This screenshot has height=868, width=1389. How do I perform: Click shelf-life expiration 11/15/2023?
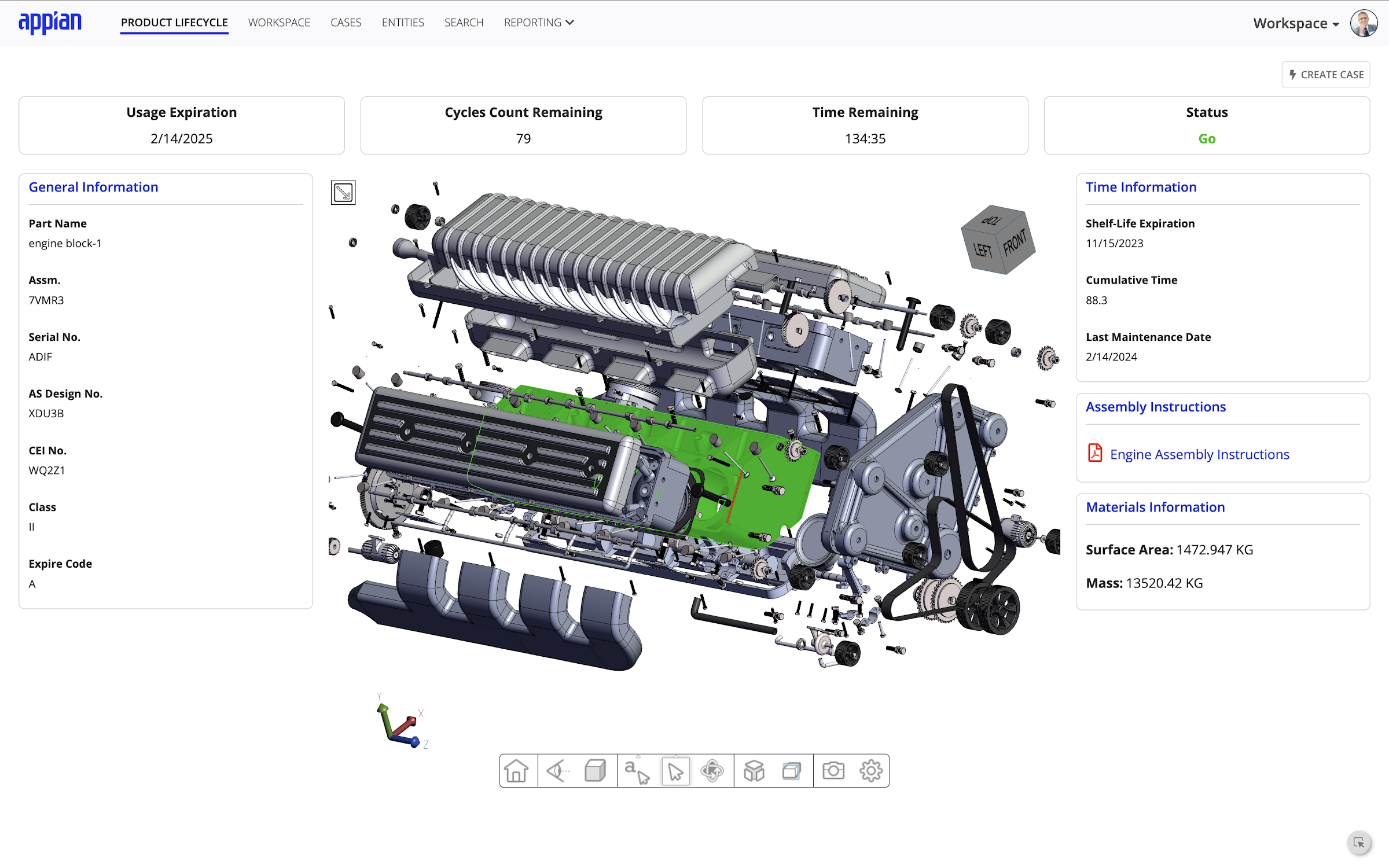[1115, 243]
